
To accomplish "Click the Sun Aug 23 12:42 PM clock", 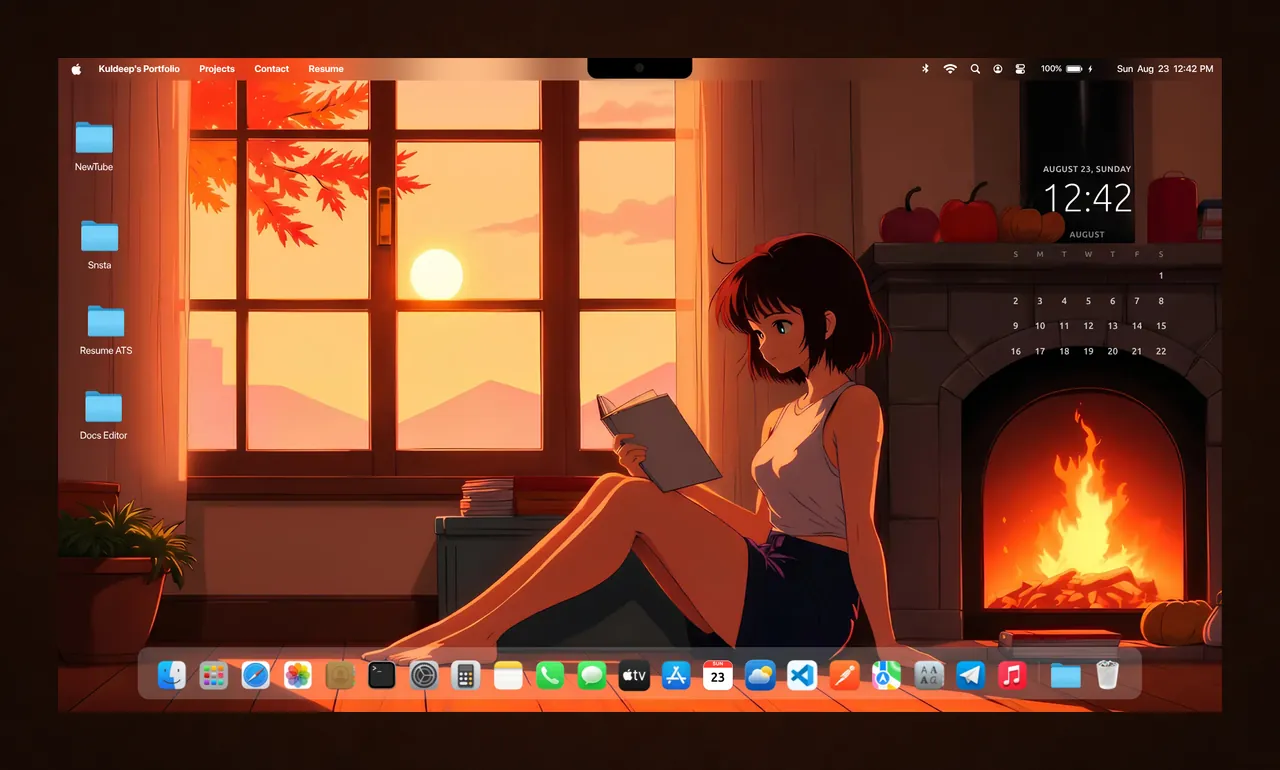I will (x=1165, y=69).
